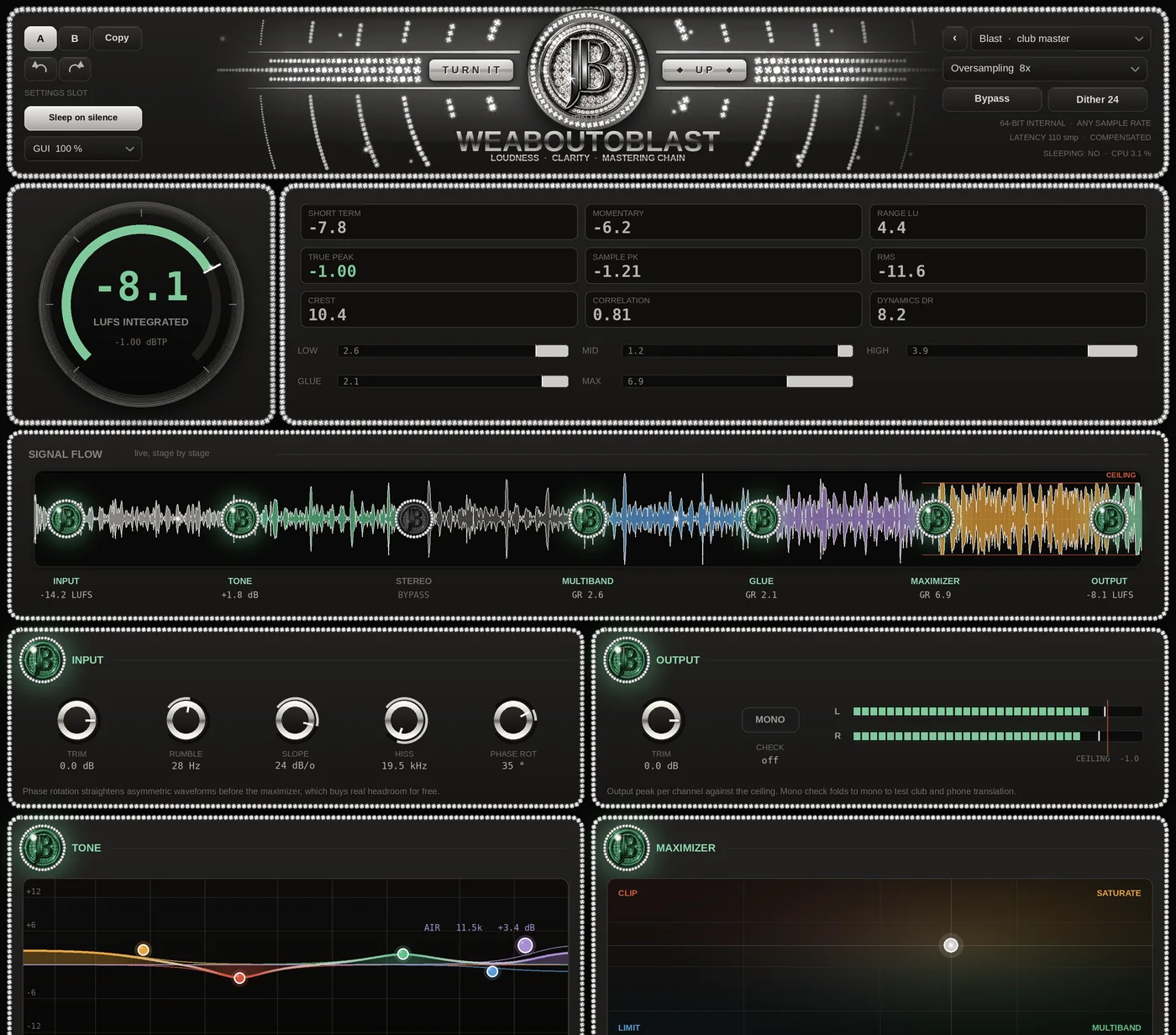Viewport: 1176px width, 1035px height.
Task: Click the AIR 11.5k +3.4 dB label
Action: tap(480, 927)
